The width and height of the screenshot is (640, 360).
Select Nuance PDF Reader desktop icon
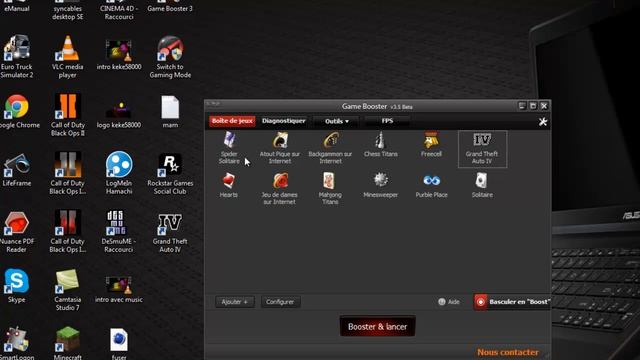point(17,231)
